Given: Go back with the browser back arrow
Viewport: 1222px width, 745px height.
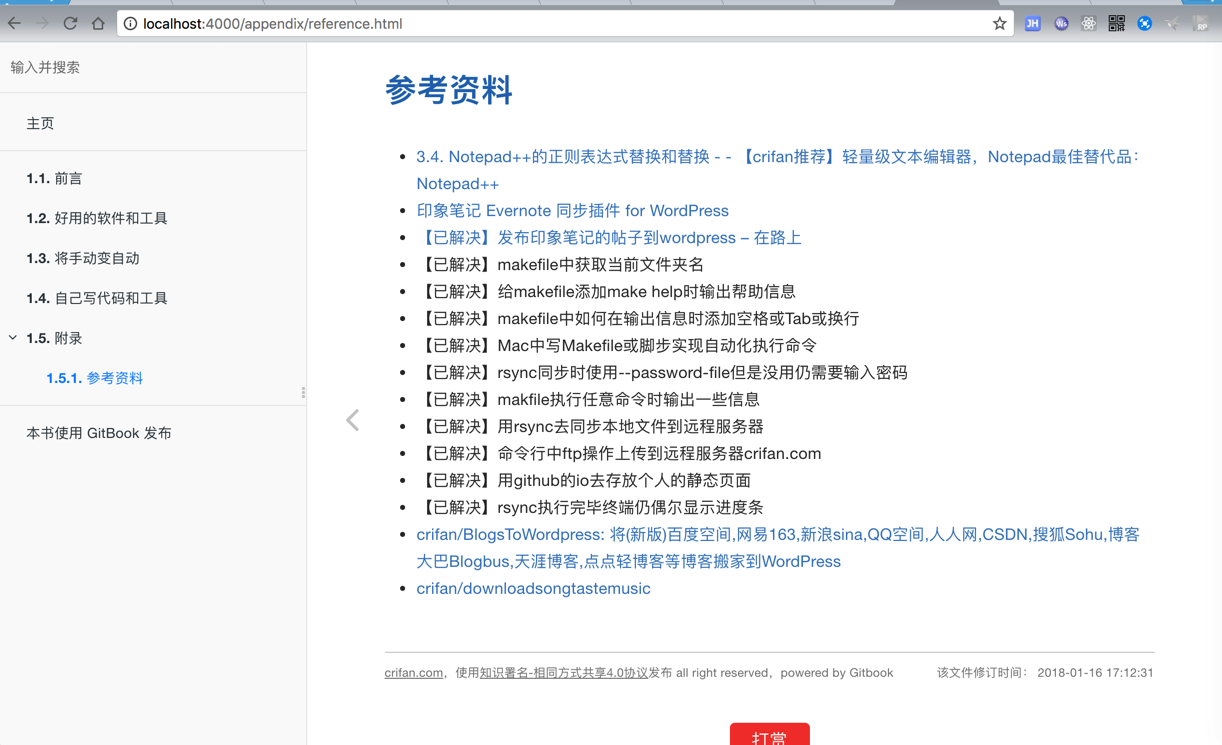Looking at the screenshot, I should click(14, 23).
